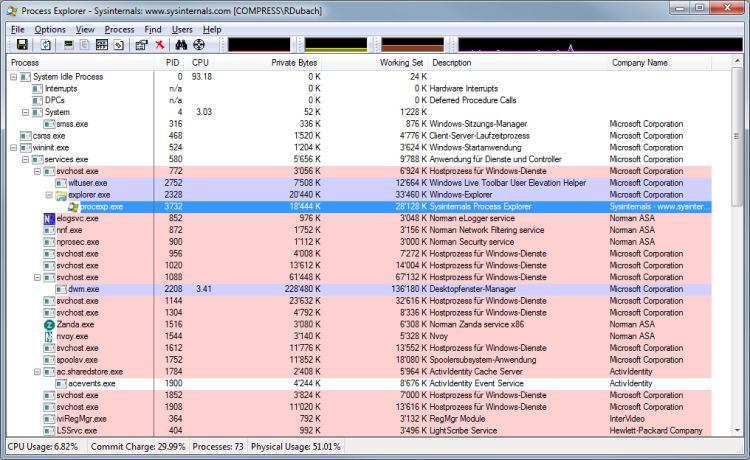Click the yellow commit history mini graph
The height and width of the screenshot is (460, 750).
tap(335, 44)
